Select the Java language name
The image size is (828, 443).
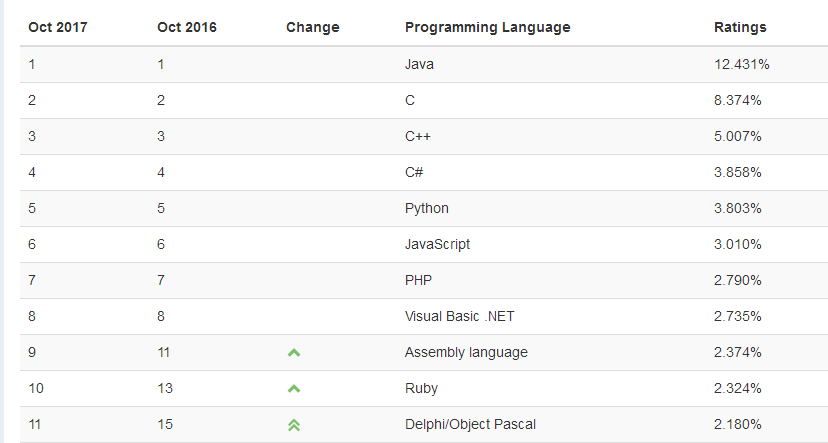419,64
